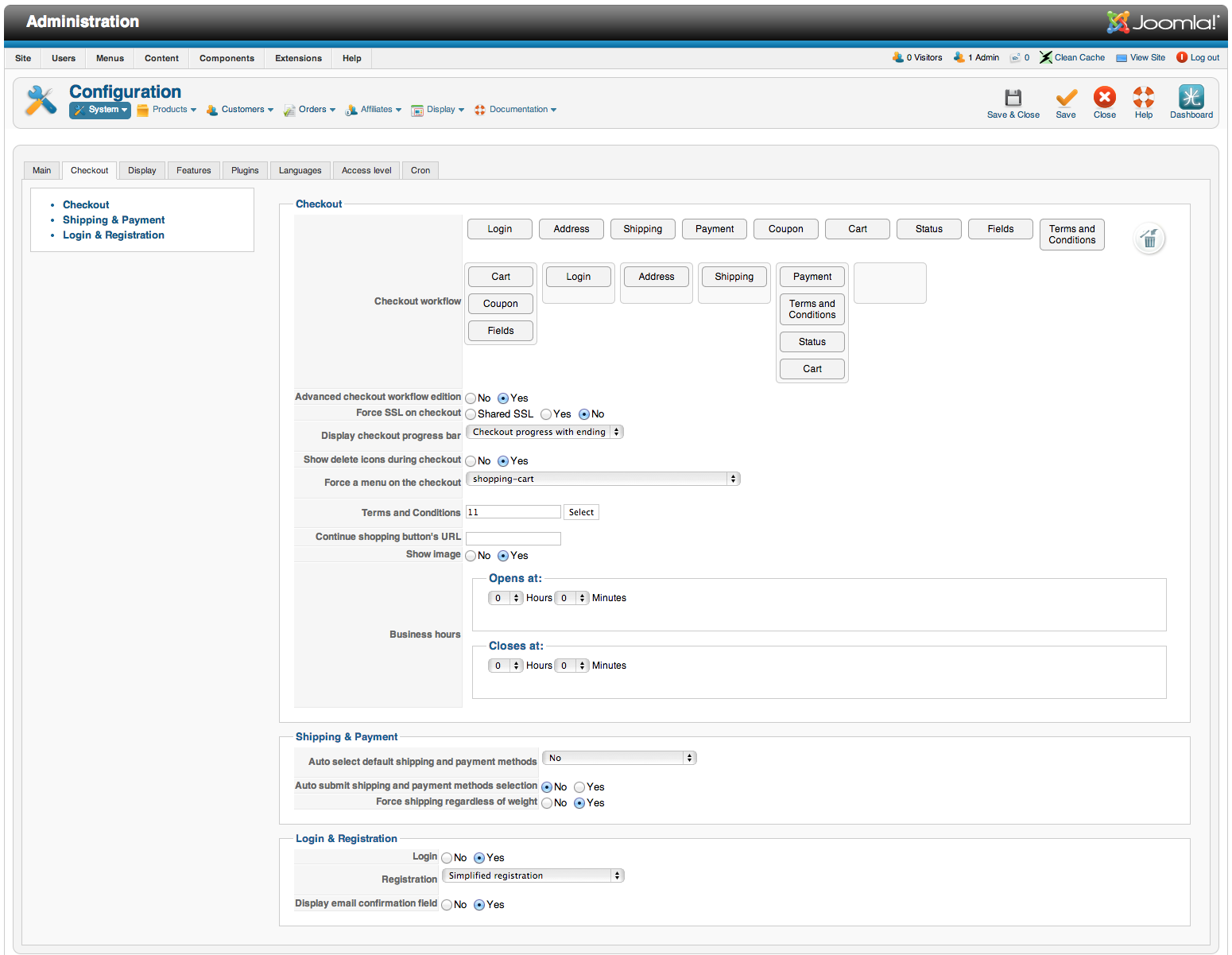Select Yes for Auto submit shipping and payment

579,787
